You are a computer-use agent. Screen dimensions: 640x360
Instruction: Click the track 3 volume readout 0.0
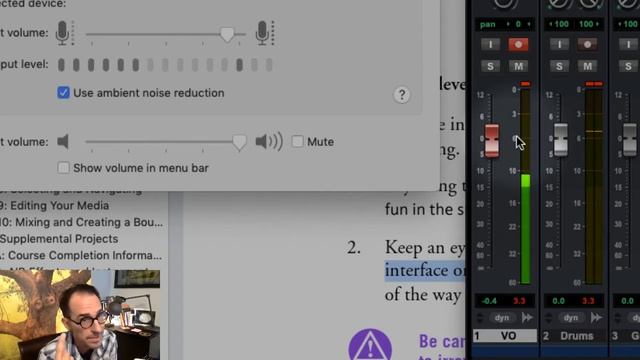627,301
